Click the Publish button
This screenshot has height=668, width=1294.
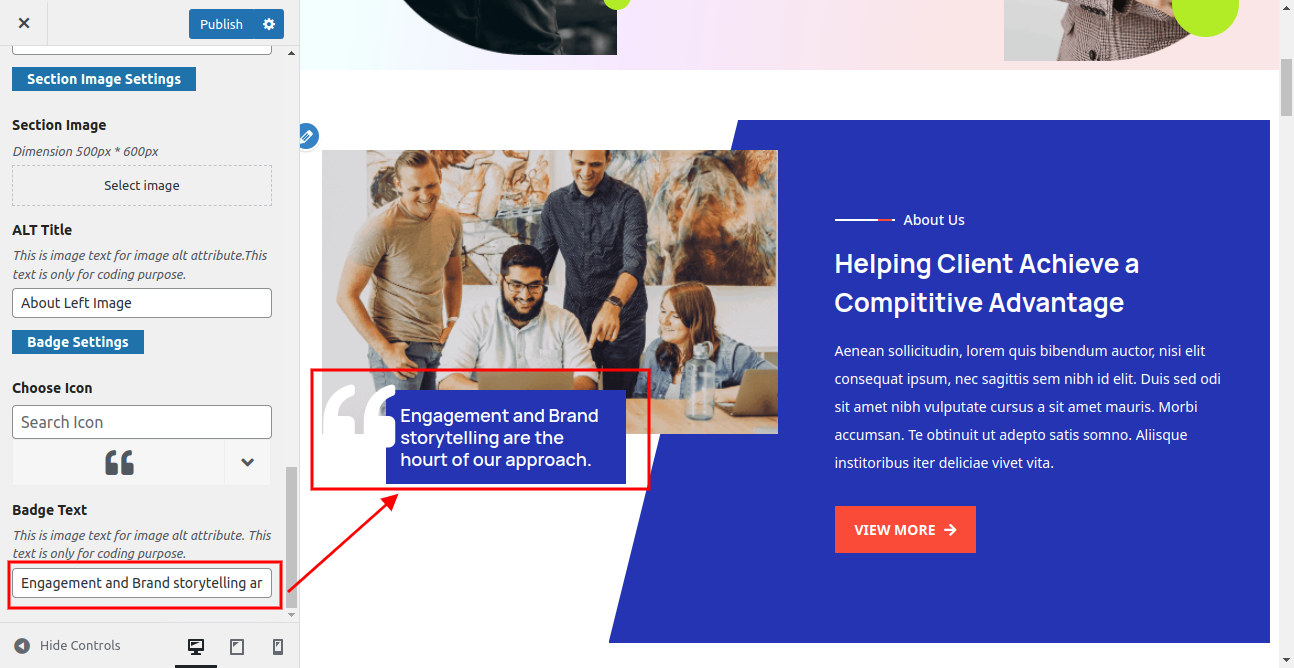(221, 24)
